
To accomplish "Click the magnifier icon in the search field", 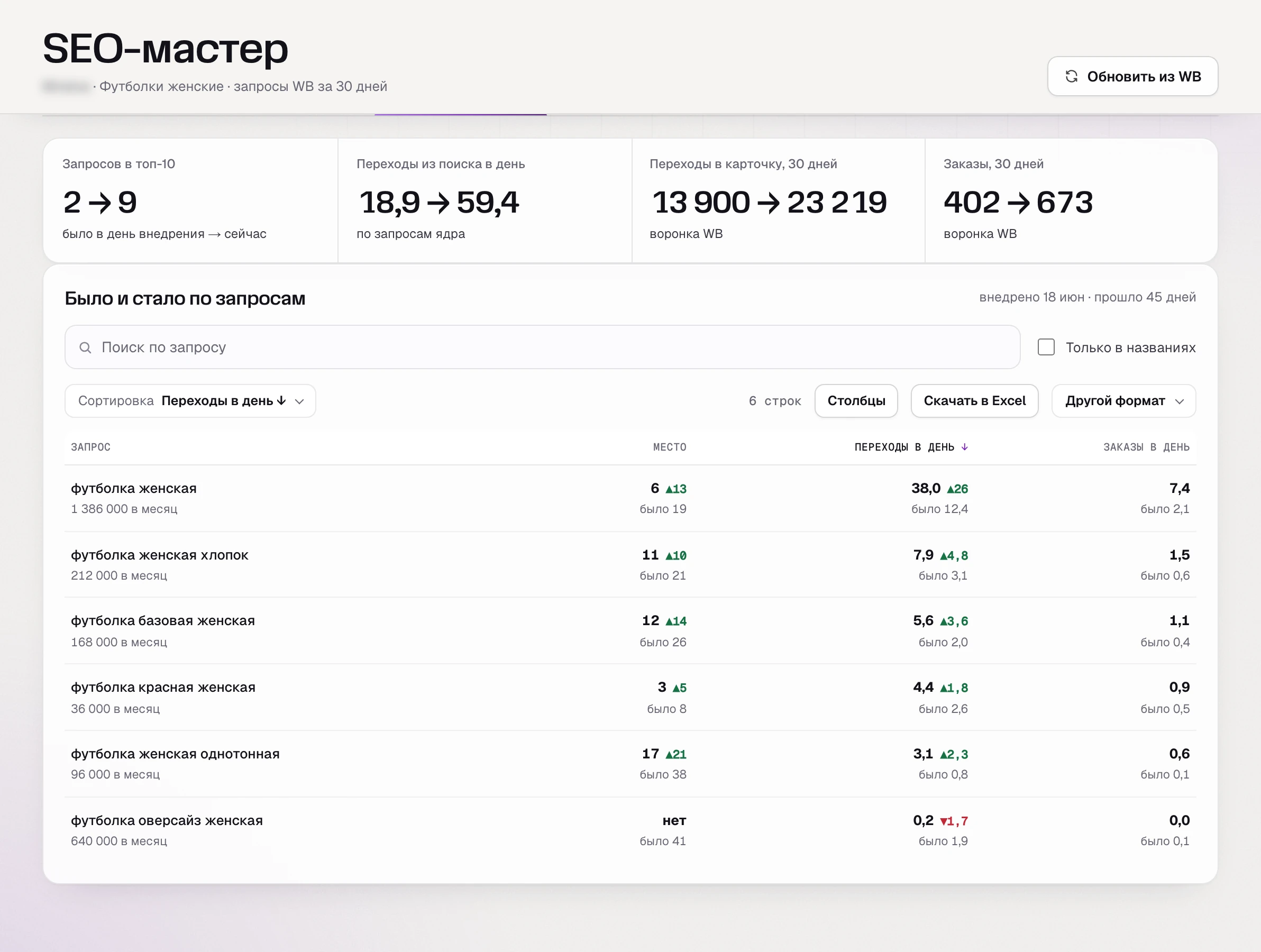I will click(85, 347).
